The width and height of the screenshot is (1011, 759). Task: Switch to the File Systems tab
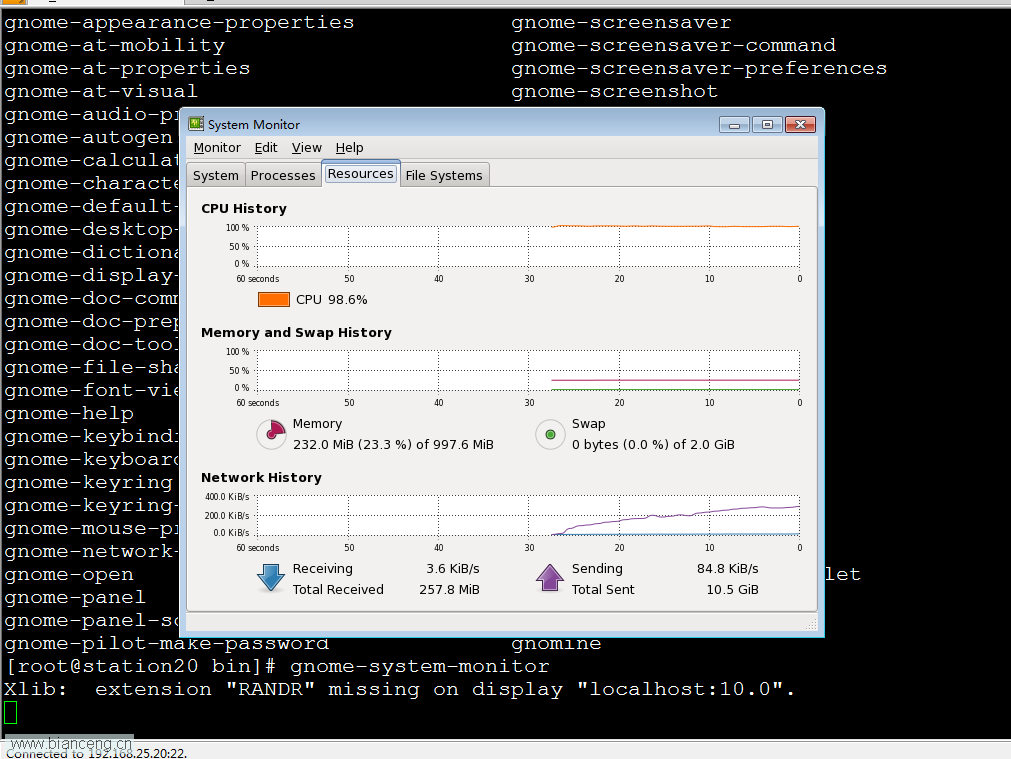[444, 175]
